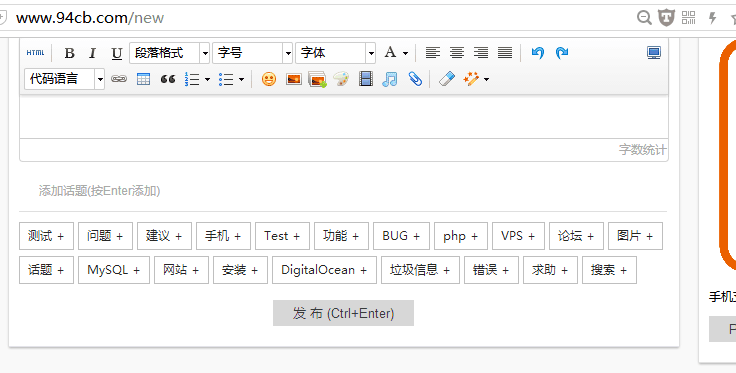736x373 pixels.
Task: Attach a file with the paperclip
Action: (415, 79)
